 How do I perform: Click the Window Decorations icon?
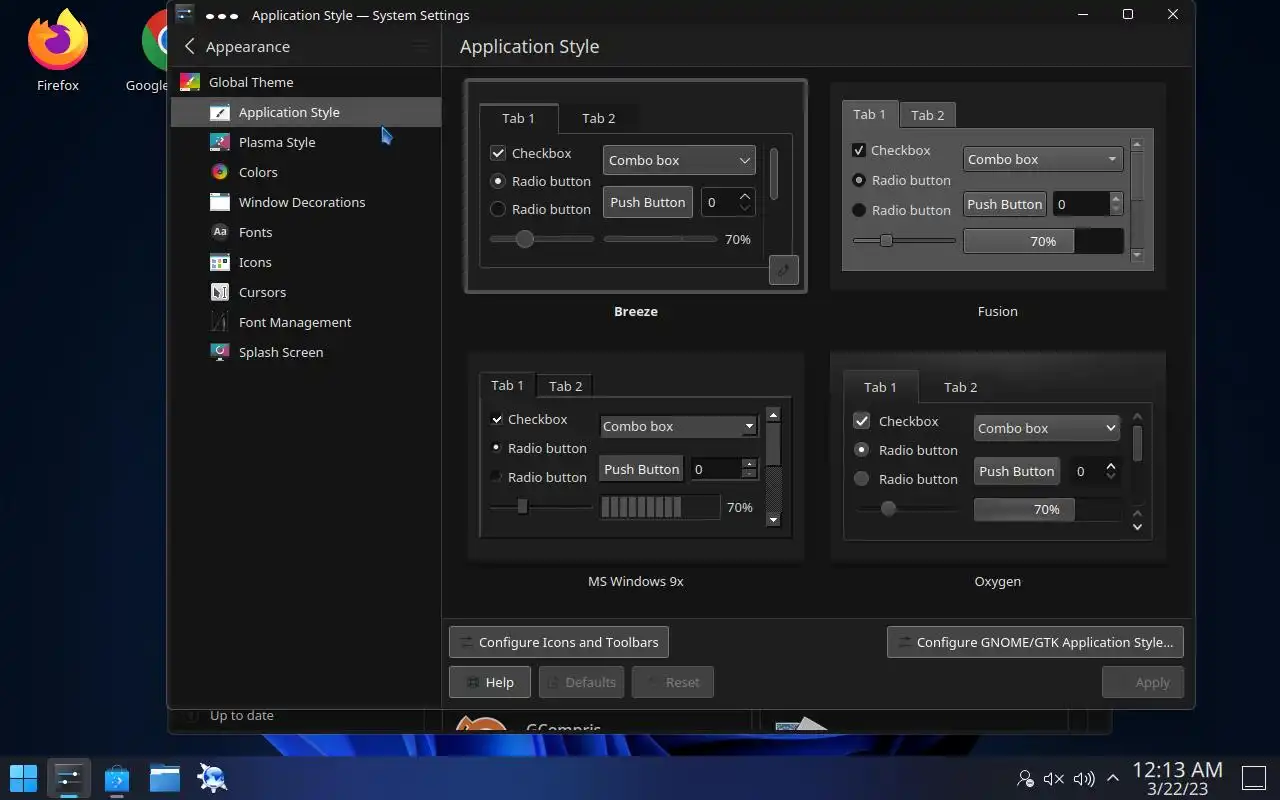point(220,202)
